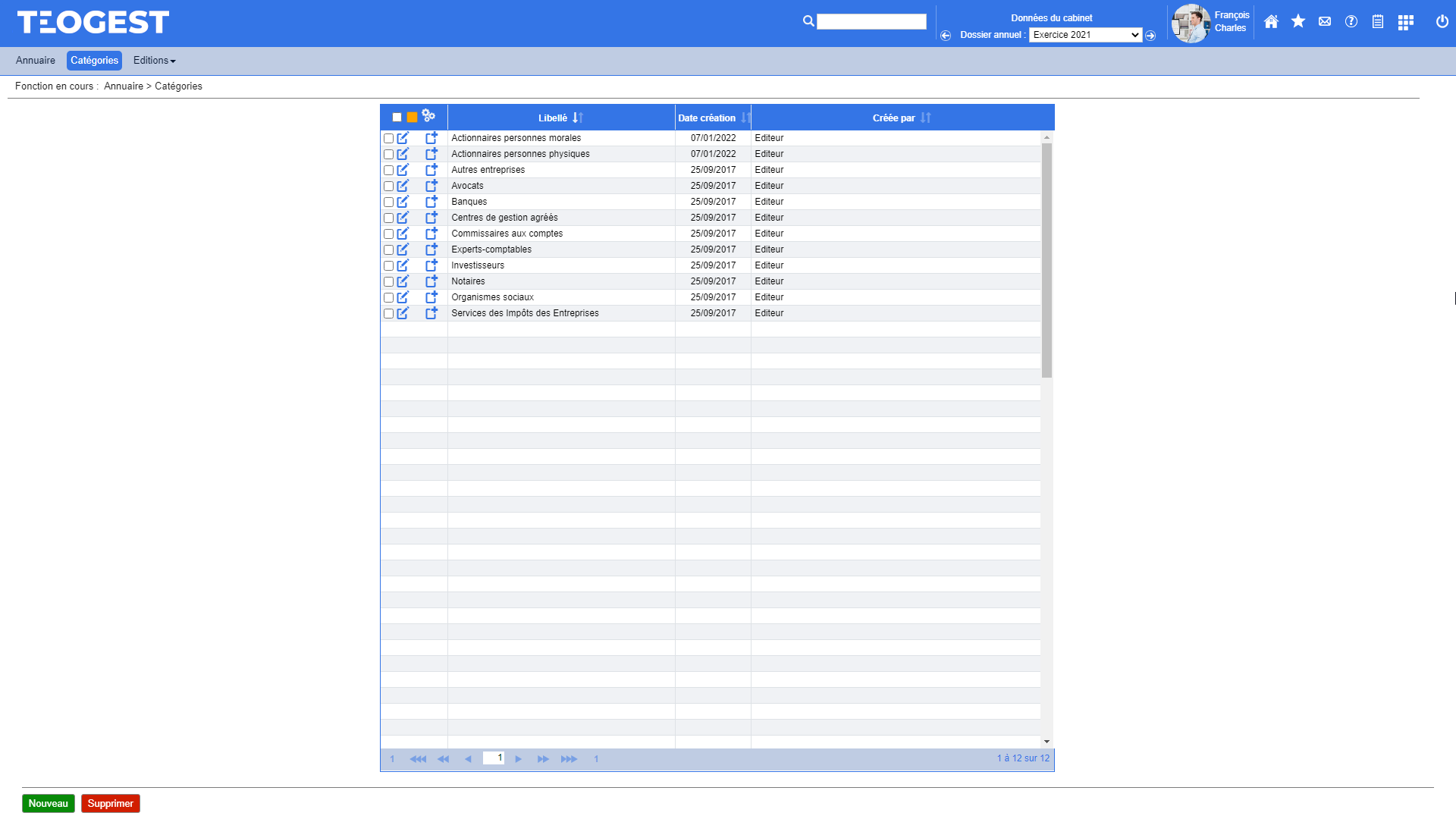1456x819 pixels.
Task: Switch to the Annuaire tab
Action: (x=35, y=60)
